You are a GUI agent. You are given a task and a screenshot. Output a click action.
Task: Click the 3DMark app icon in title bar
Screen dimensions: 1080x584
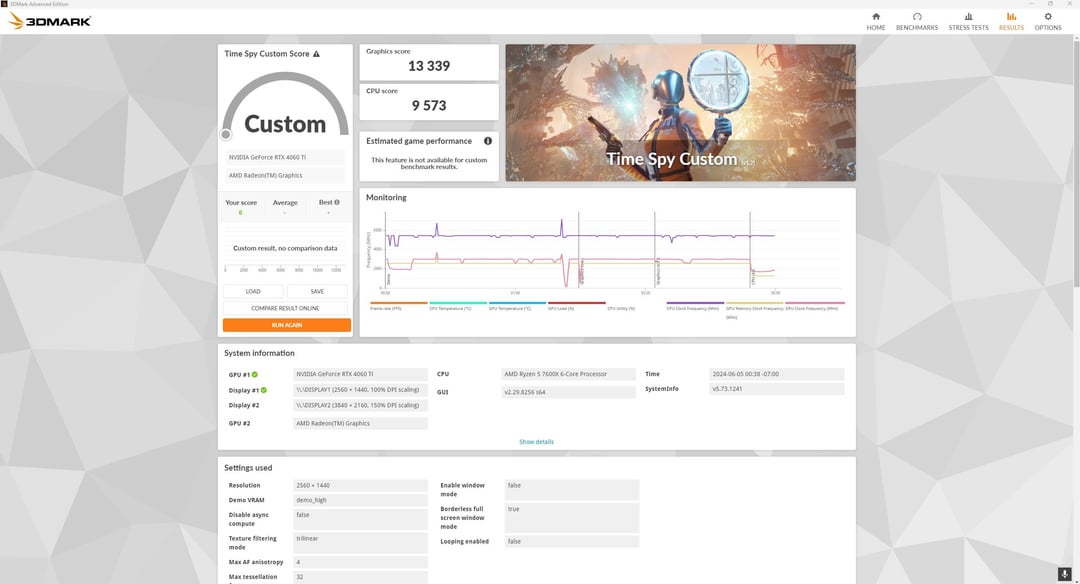point(4,3)
